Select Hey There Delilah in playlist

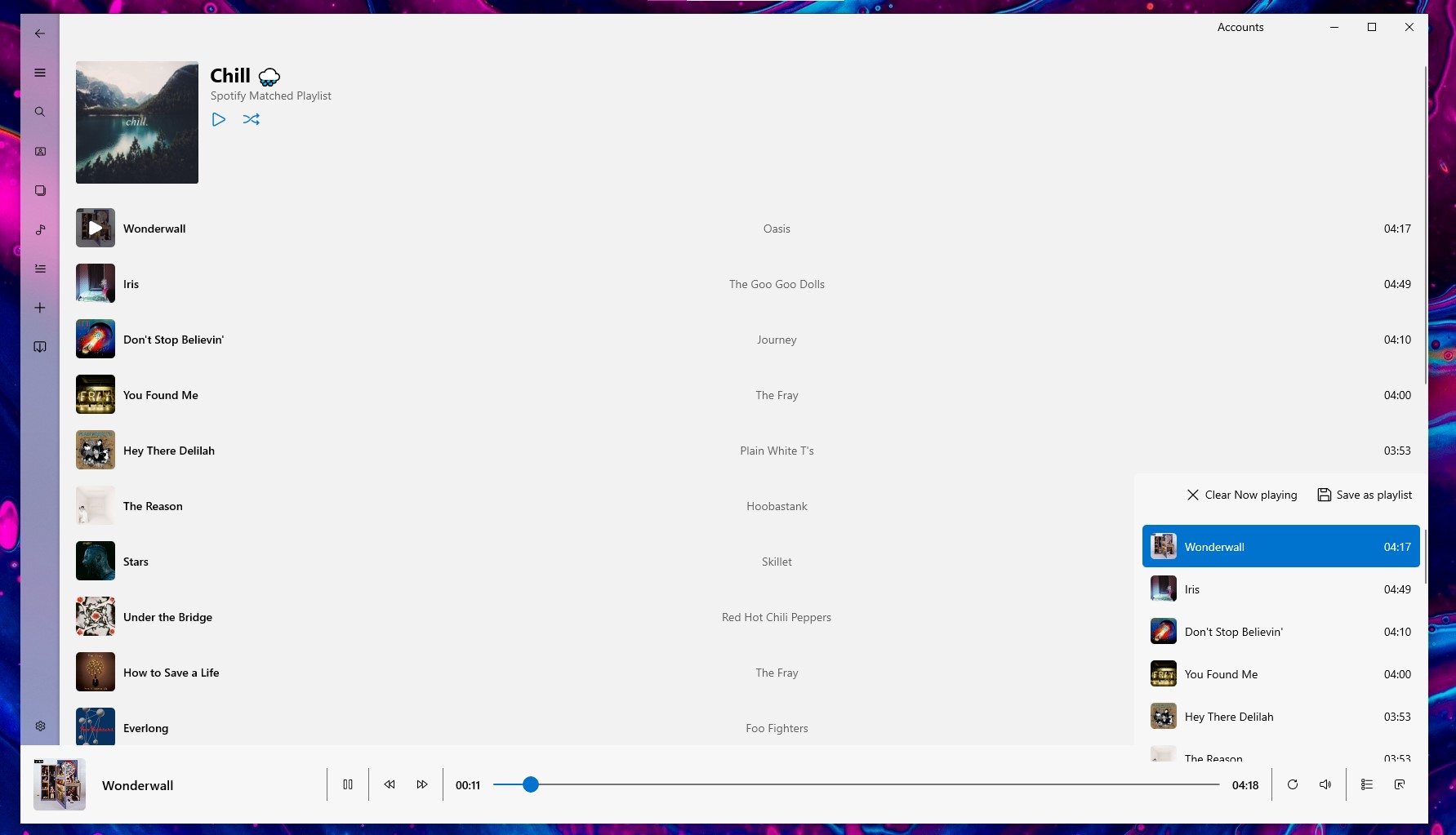point(743,451)
